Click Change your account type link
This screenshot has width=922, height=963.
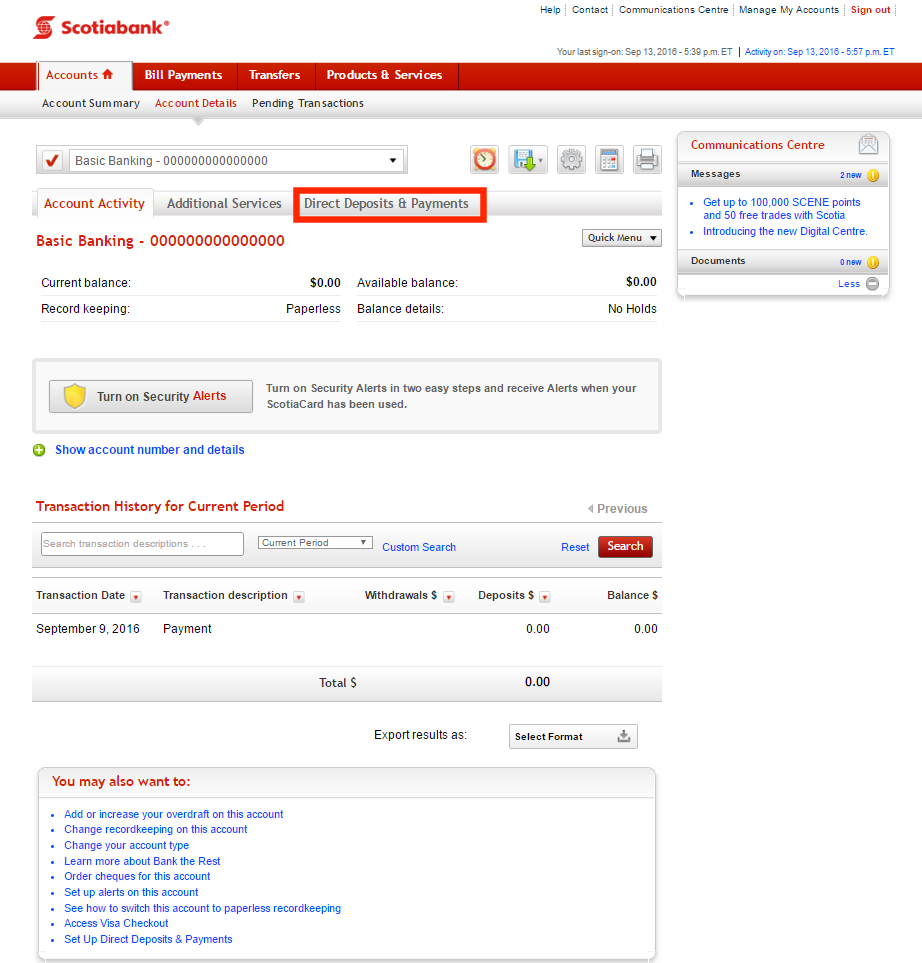(127, 846)
